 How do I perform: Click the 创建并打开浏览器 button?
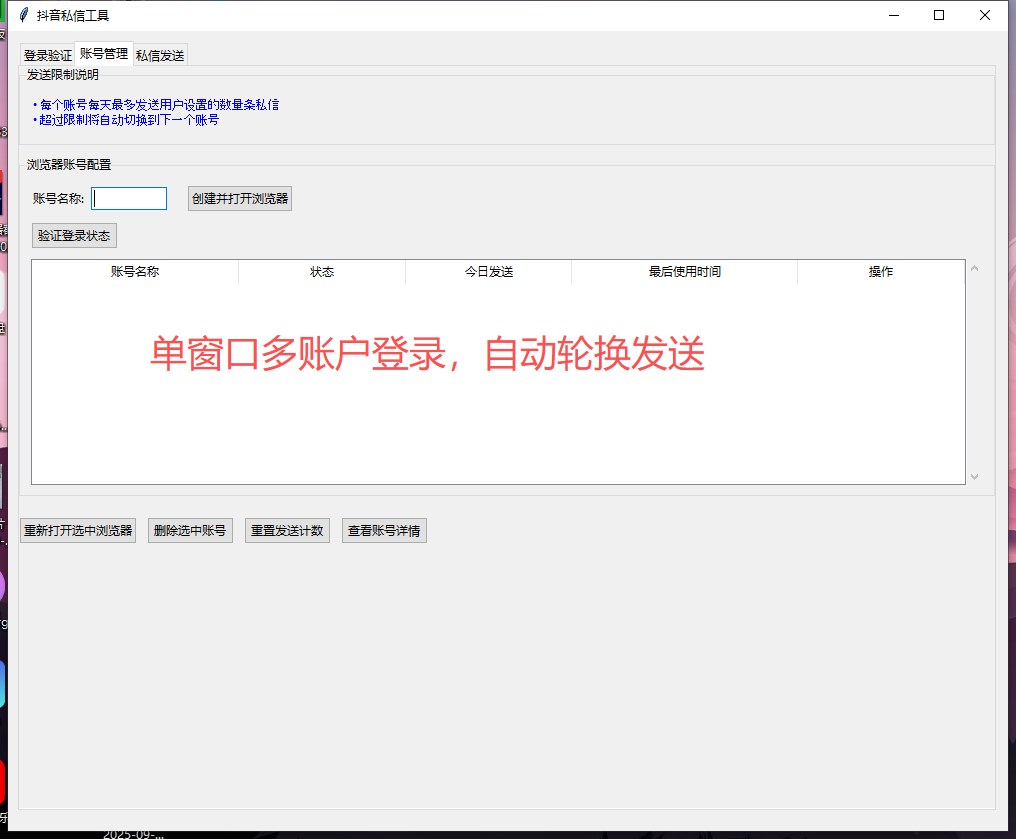(x=240, y=198)
